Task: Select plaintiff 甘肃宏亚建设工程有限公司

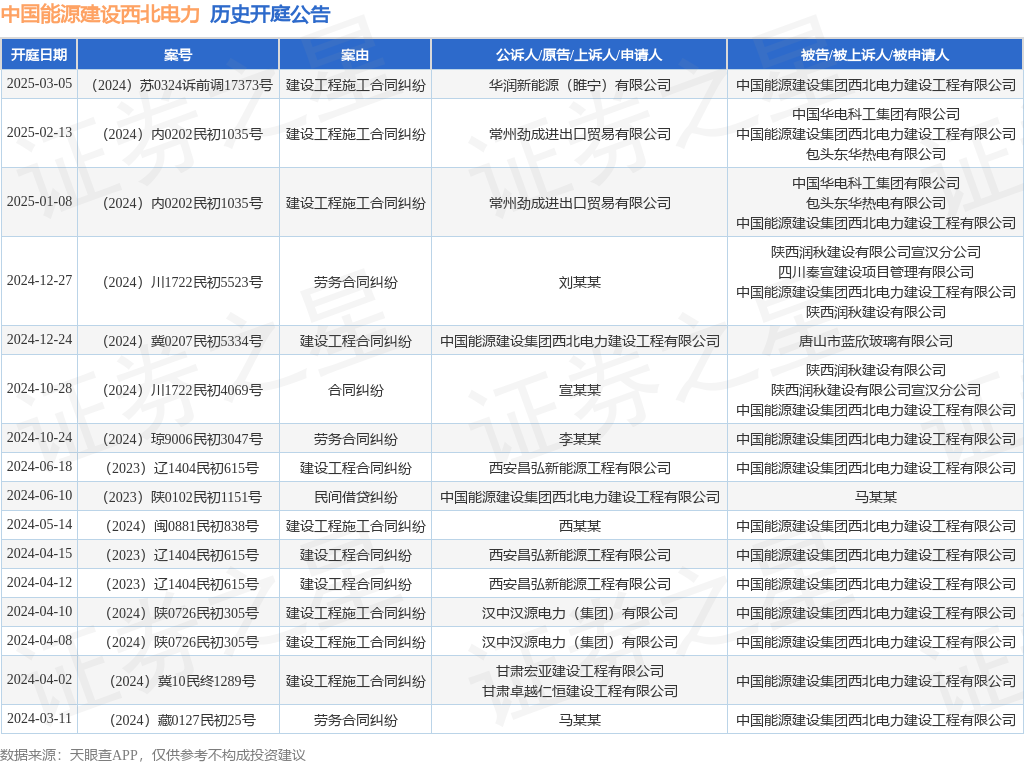Action: (579, 671)
